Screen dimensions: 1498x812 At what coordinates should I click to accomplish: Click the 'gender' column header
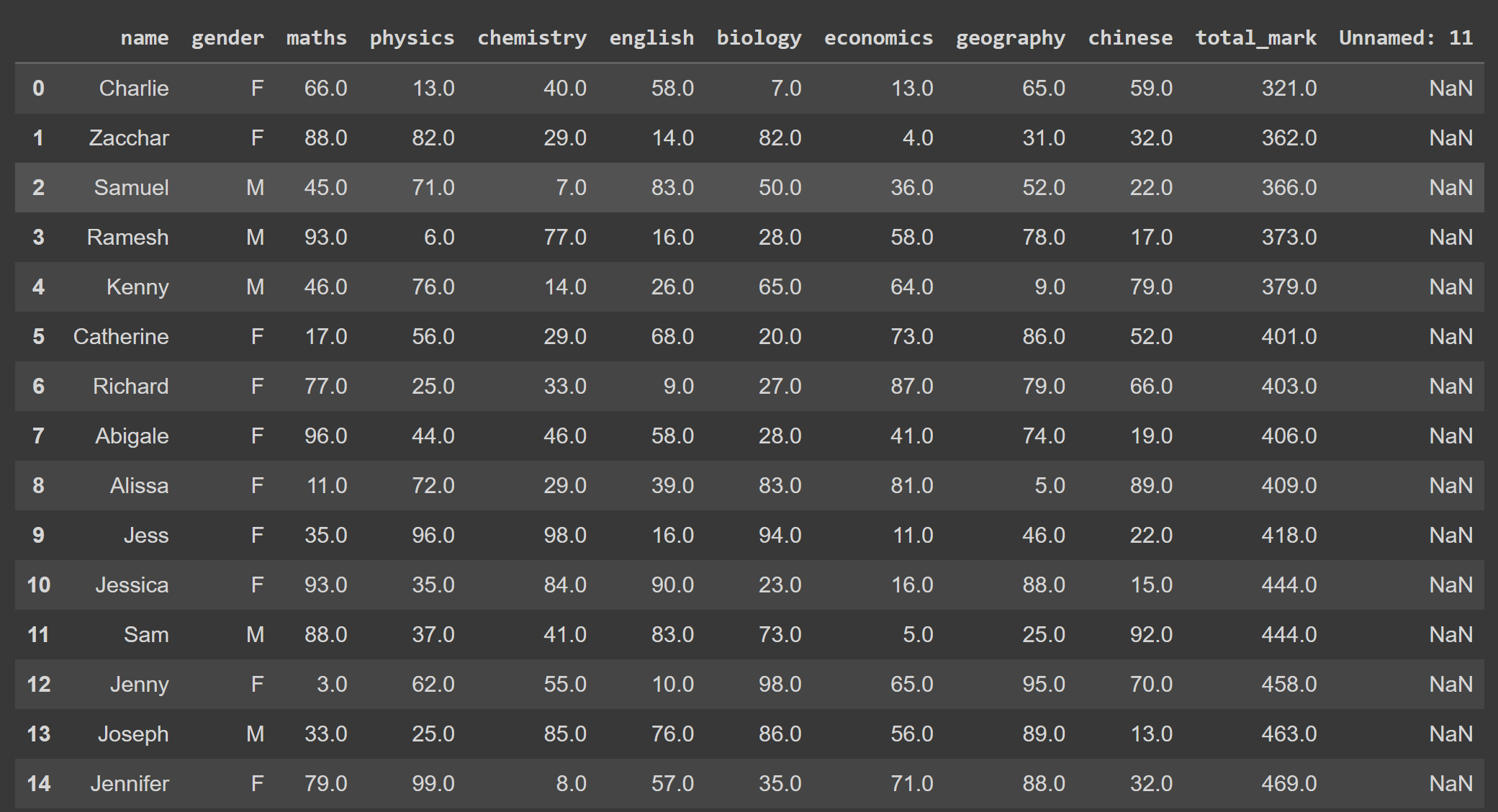(x=227, y=38)
